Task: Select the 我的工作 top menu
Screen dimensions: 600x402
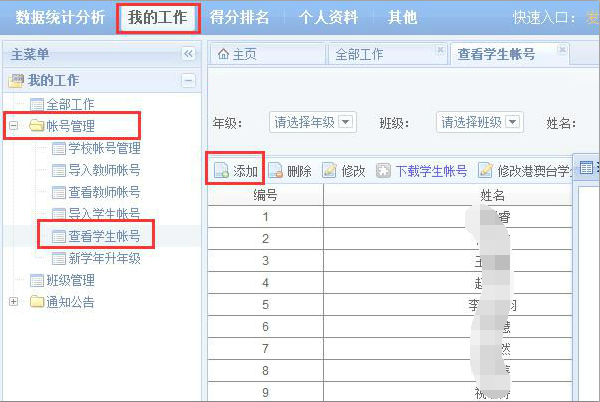Action: [x=158, y=17]
